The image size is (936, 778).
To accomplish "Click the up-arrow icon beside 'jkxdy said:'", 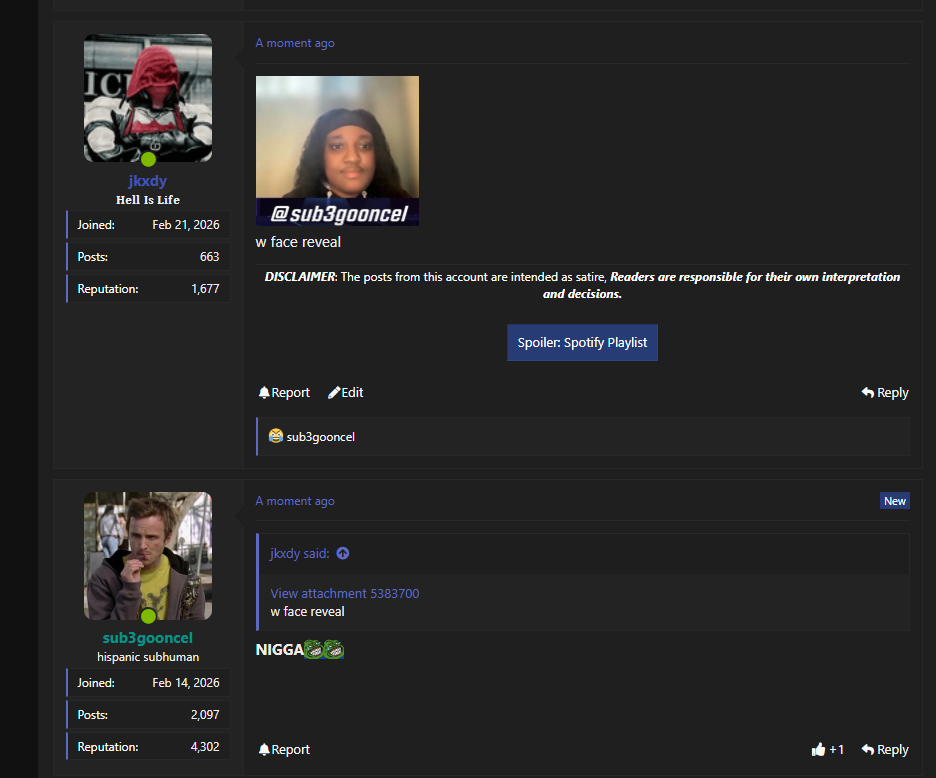I will 343,553.
